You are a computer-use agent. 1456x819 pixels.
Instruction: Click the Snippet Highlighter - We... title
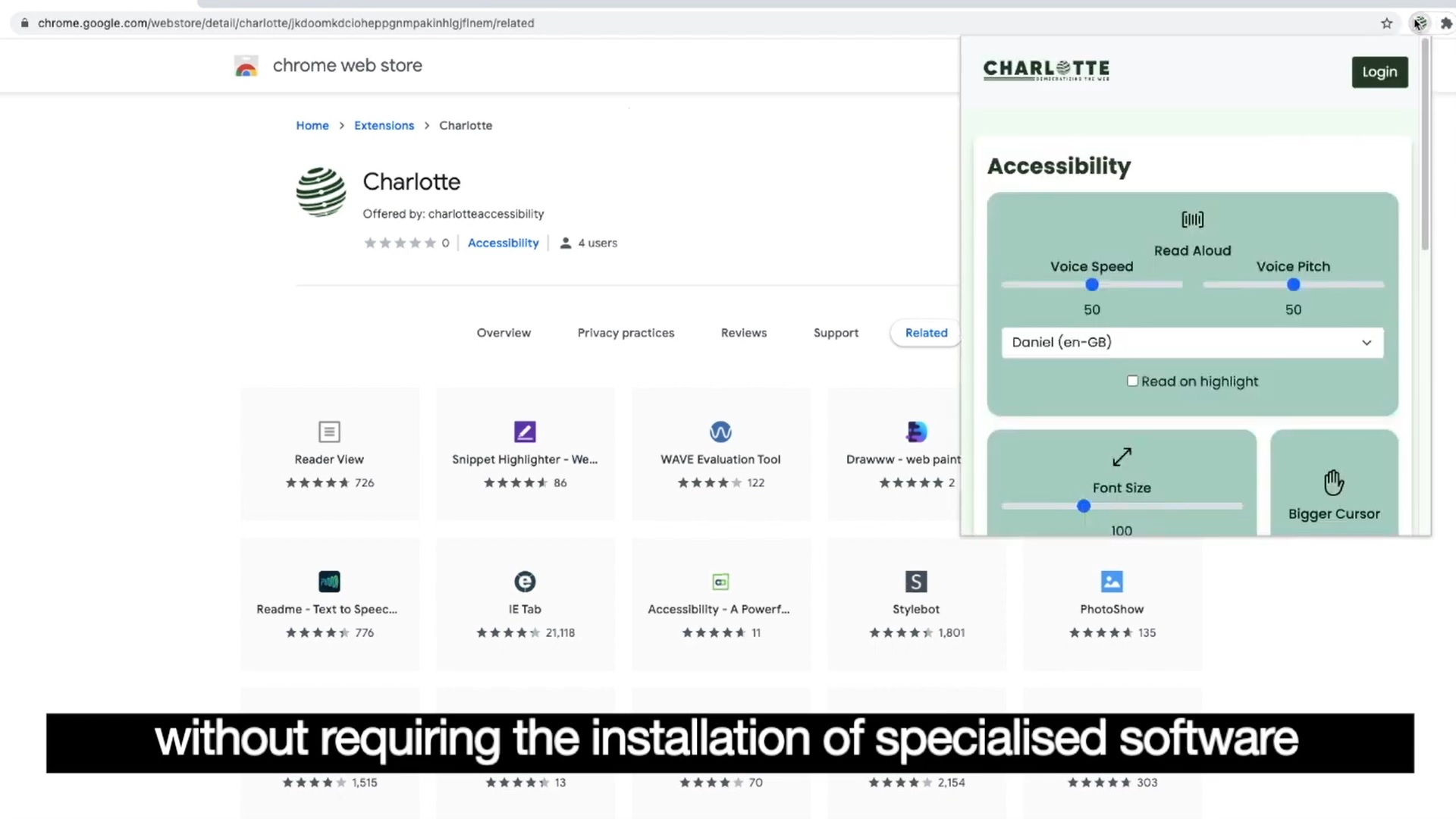[x=525, y=460]
